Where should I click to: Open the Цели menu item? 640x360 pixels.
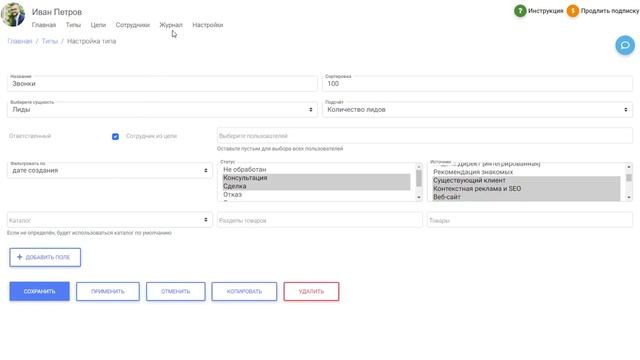[98, 25]
